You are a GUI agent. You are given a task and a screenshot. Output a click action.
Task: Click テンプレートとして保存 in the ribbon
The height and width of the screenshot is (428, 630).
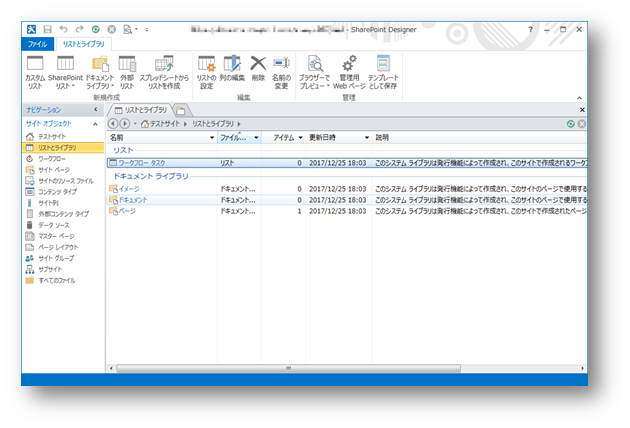383,70
